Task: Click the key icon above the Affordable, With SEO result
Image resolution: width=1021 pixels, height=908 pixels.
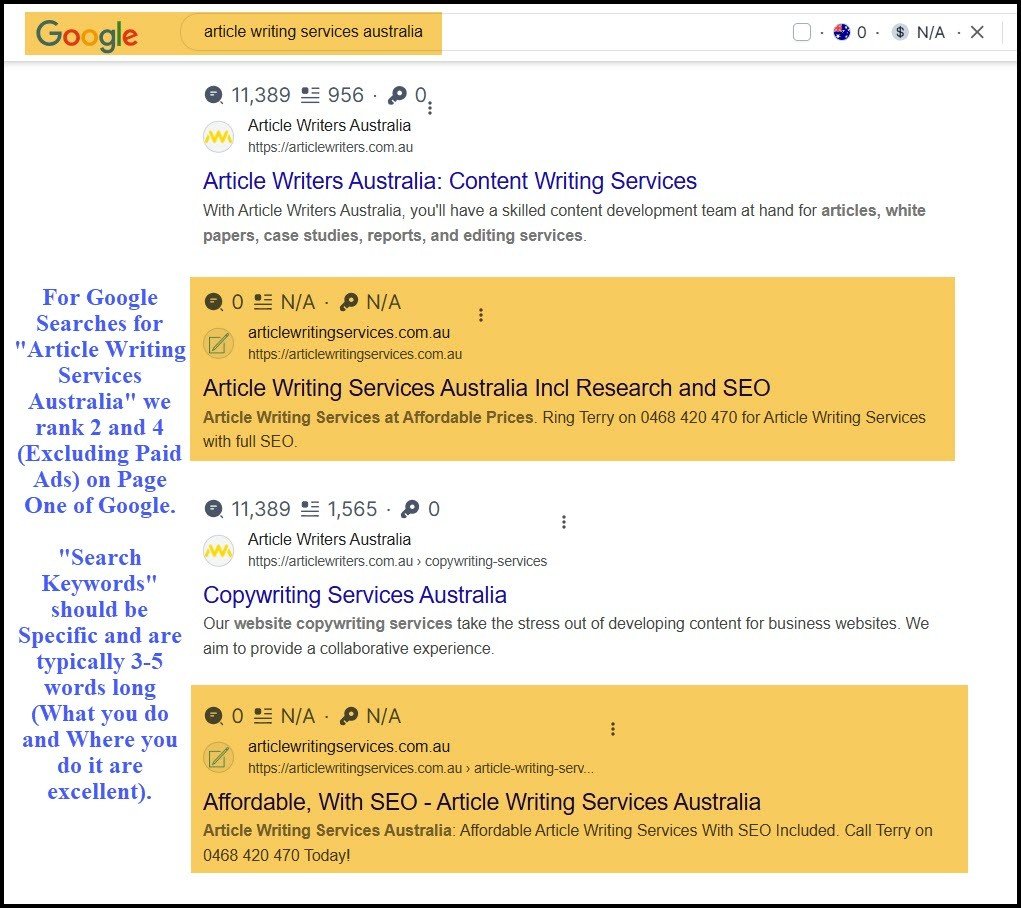Action: pos(349,716)
